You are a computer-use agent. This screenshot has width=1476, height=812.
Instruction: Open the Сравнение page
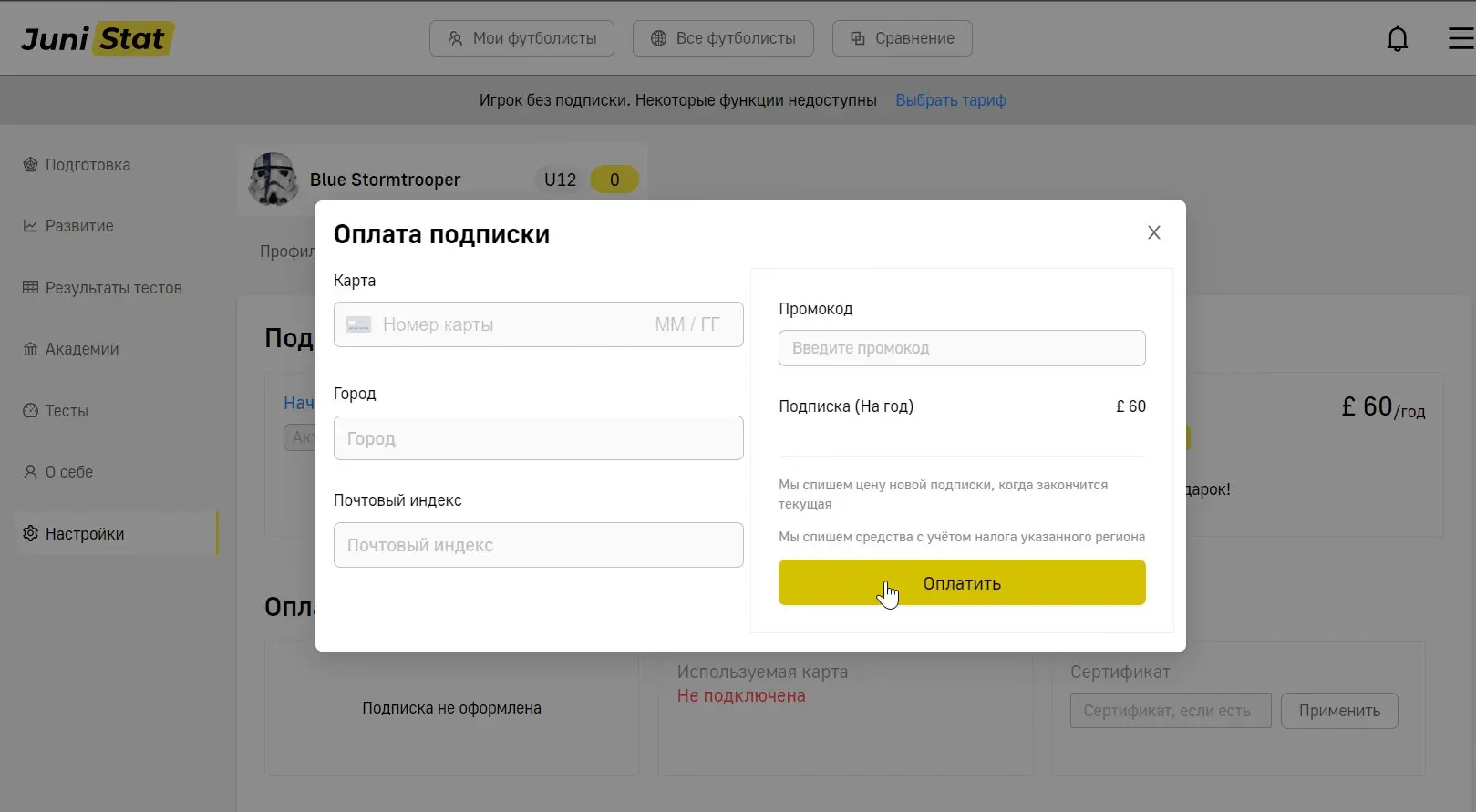coord(902,38)
